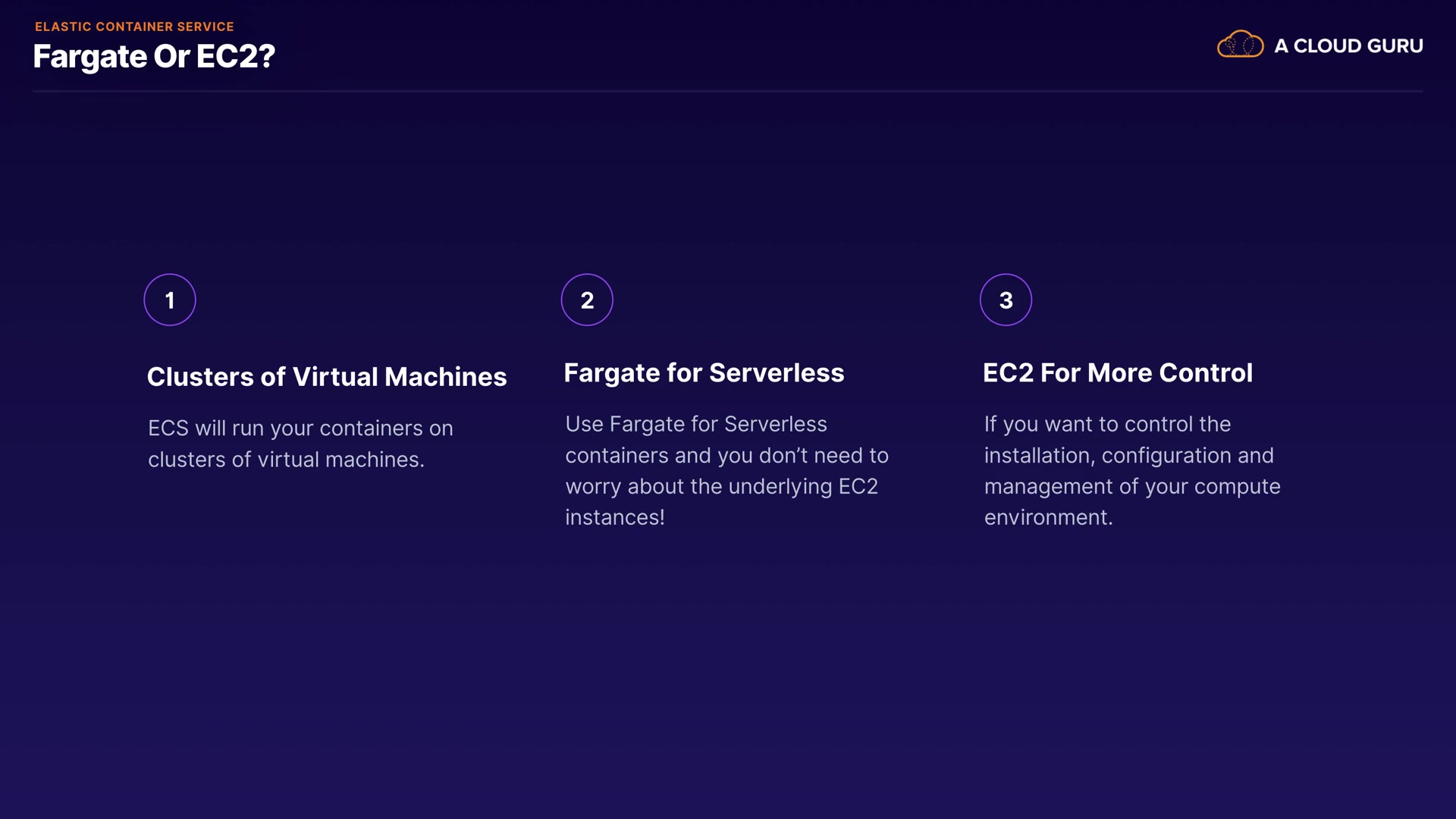
Task: Click the word "instances!" in the Fargate description
Action: point(614,517)
